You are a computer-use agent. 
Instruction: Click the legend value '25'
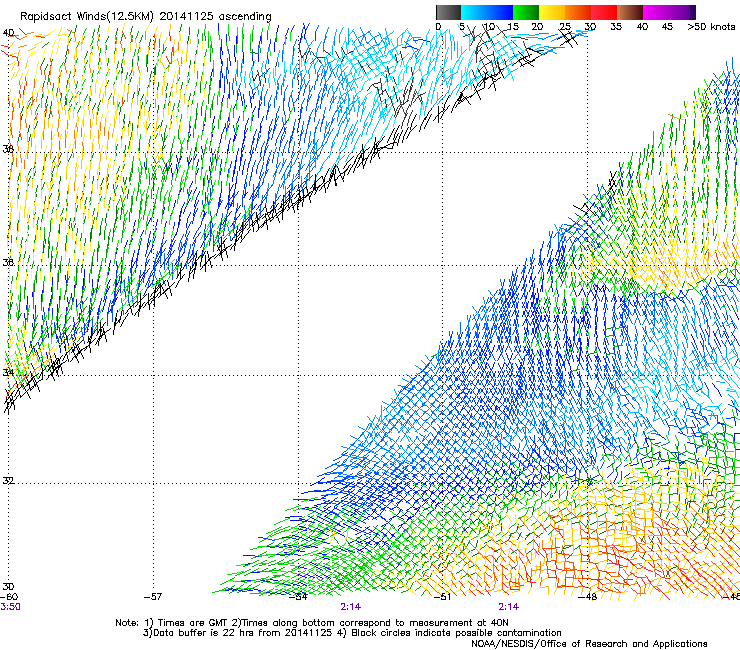(565, 27)
